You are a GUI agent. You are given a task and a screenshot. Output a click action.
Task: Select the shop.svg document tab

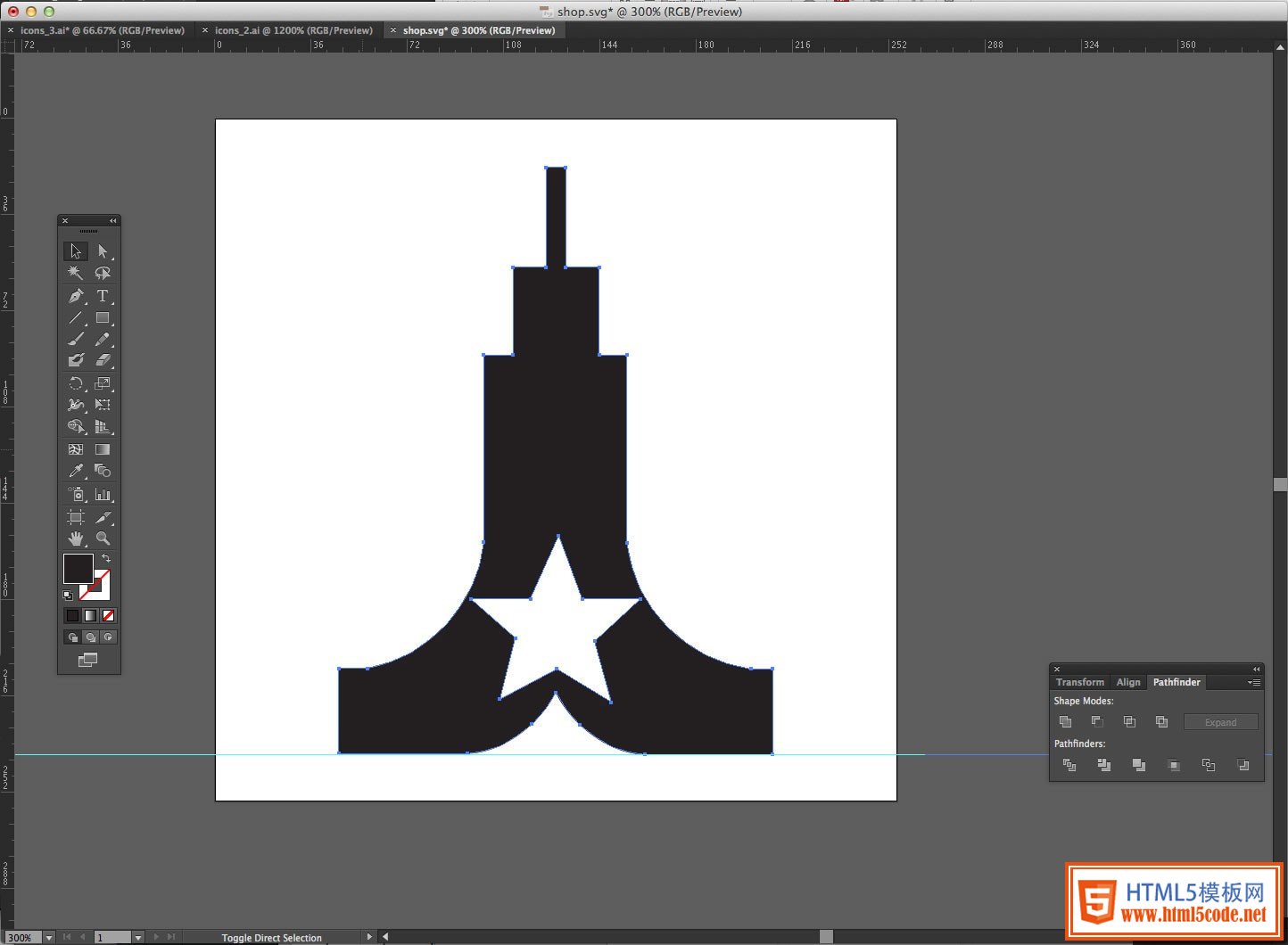[479, 30]
